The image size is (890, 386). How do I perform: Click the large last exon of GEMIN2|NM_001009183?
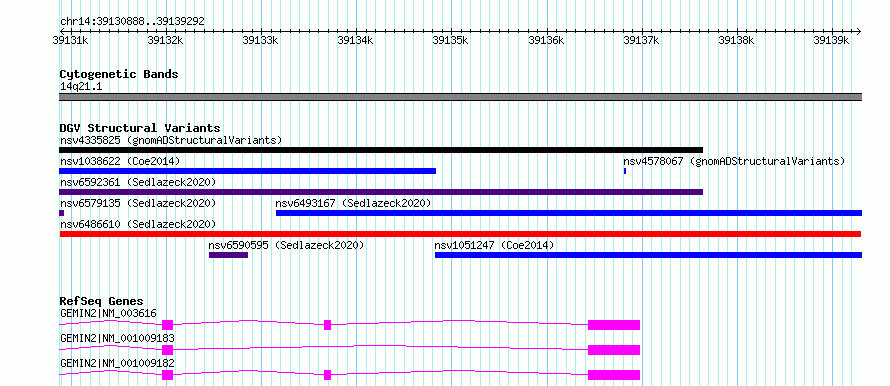(614, 350)
